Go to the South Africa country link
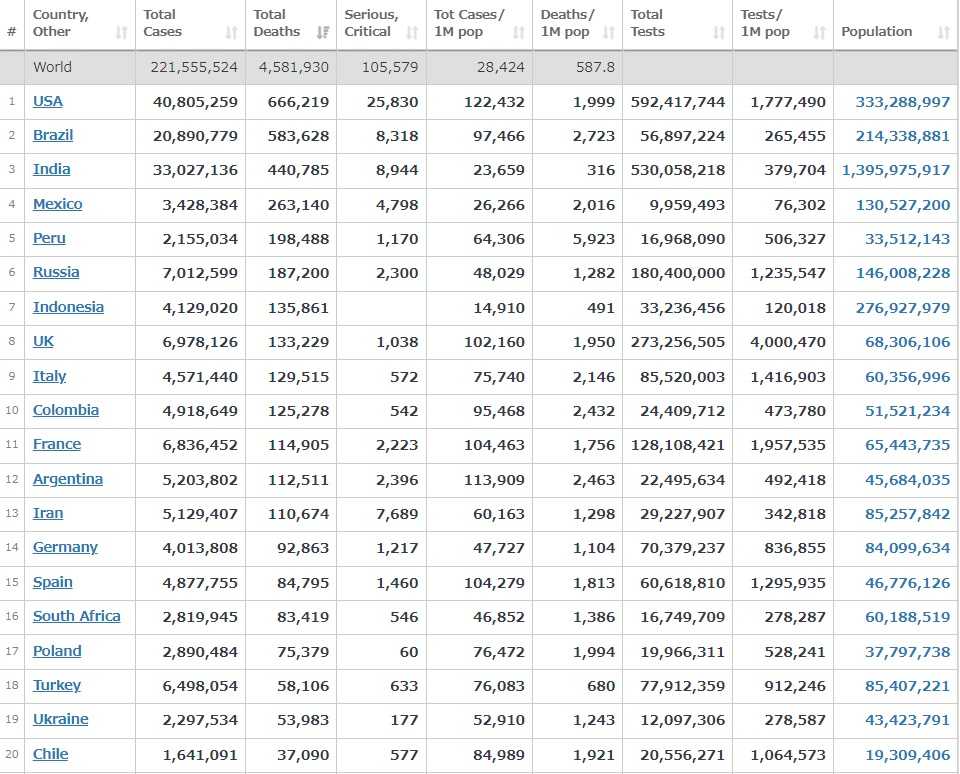 (76, 616)
